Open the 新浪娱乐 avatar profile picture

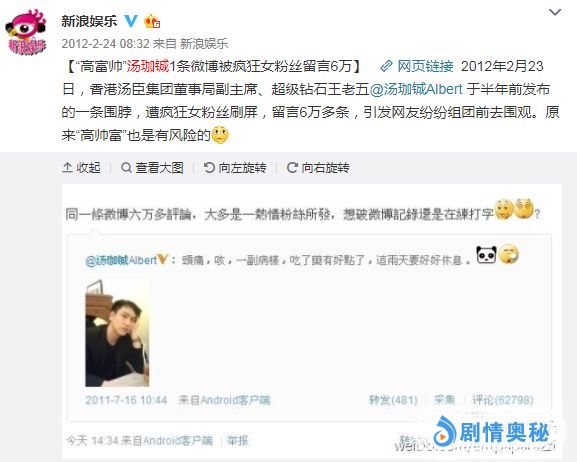[x=26, y=32]
